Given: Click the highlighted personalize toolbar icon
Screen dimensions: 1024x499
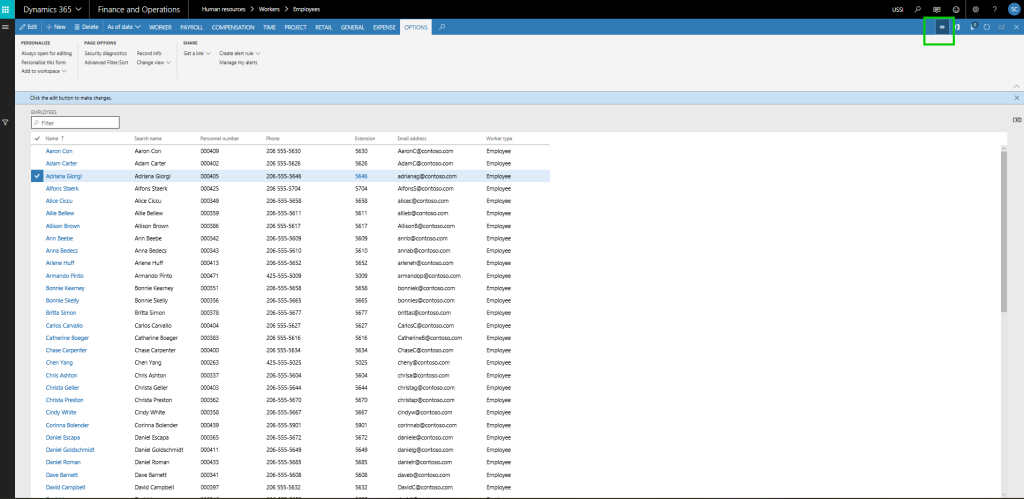Looking at the screenshot, I should tap(942, 27).
